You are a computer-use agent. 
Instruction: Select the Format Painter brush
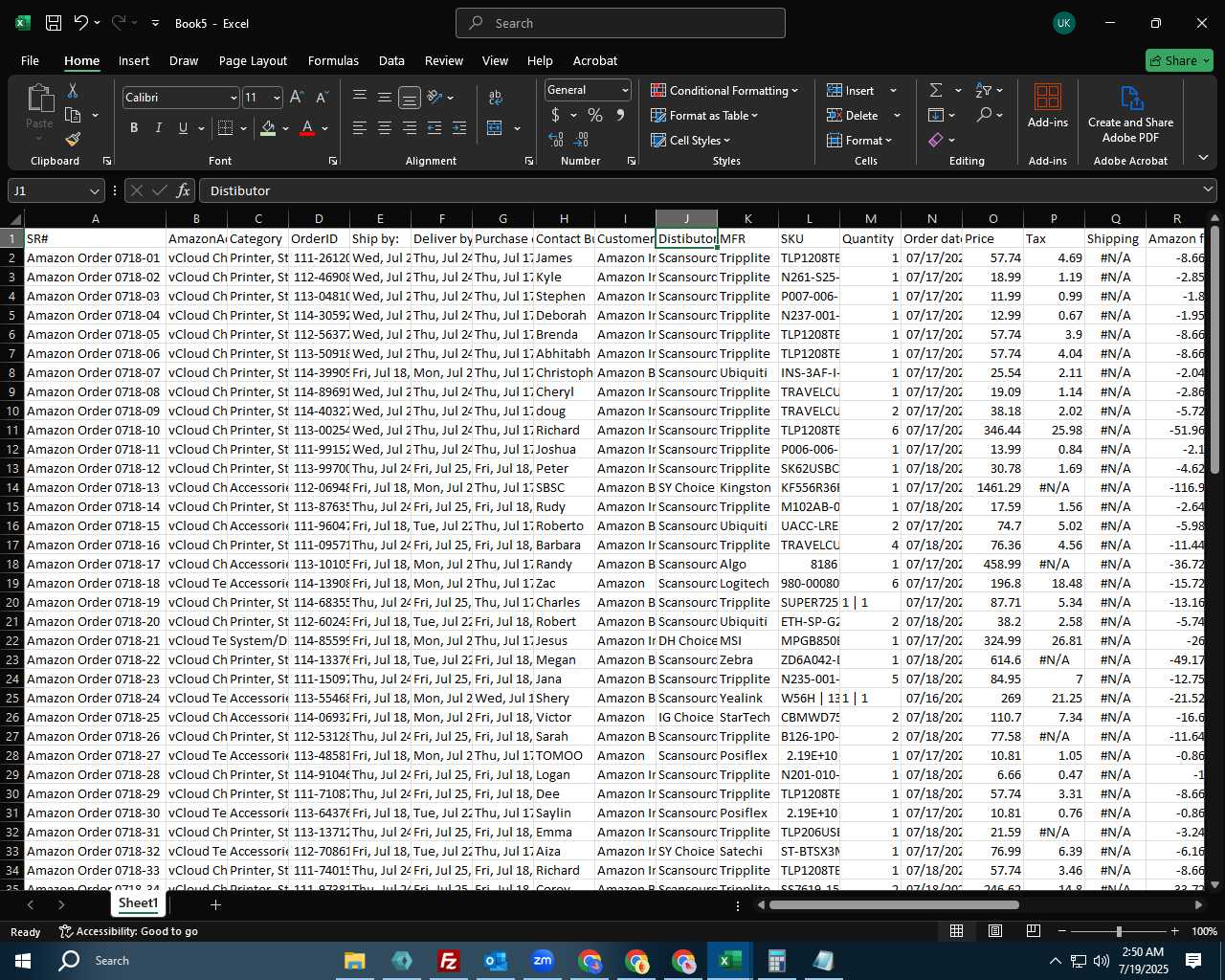pos(73,140)
